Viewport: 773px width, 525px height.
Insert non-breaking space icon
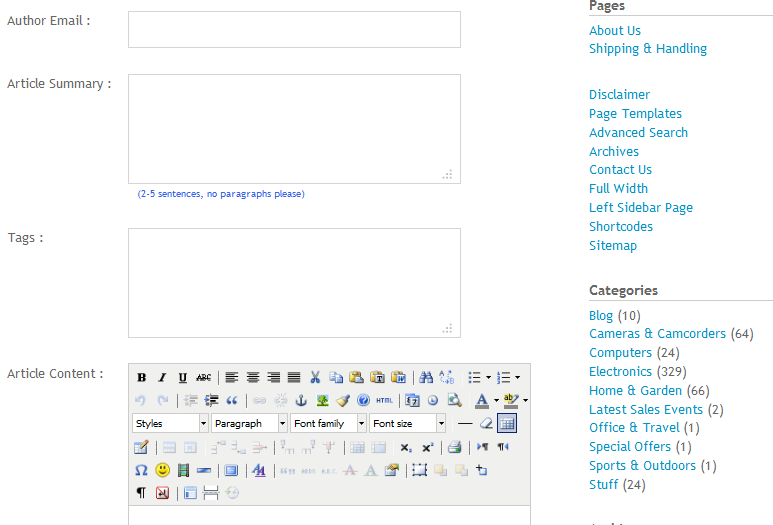tap(162, 493)
